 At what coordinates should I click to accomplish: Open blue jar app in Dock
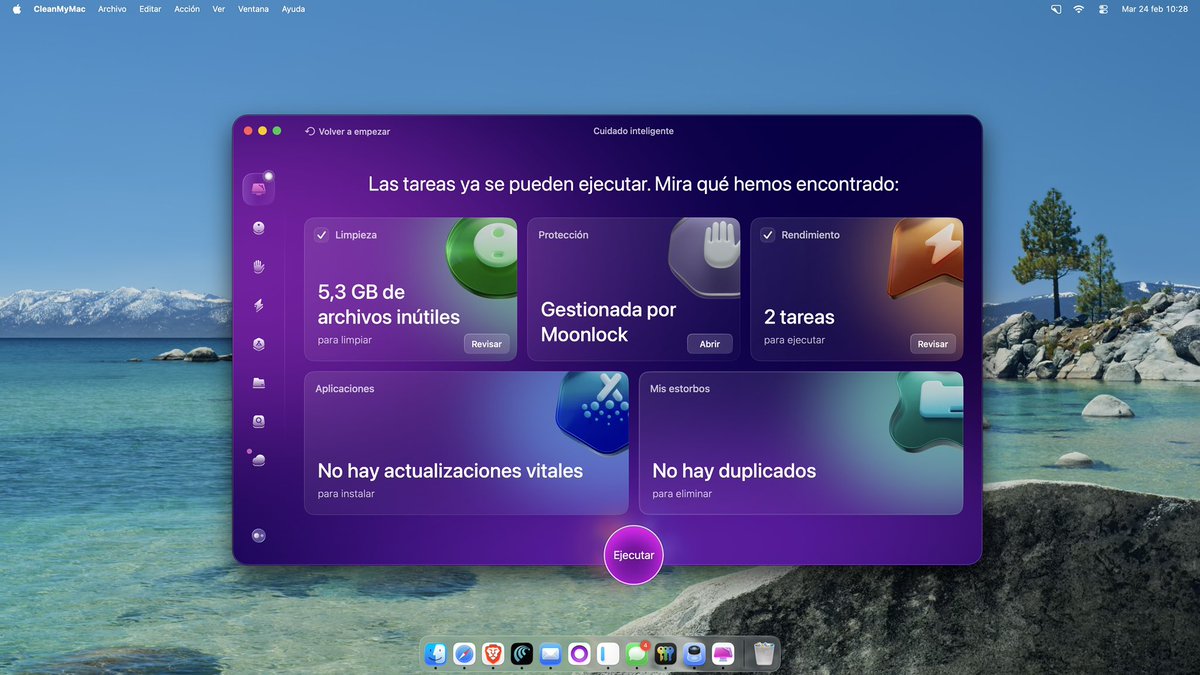694,654
